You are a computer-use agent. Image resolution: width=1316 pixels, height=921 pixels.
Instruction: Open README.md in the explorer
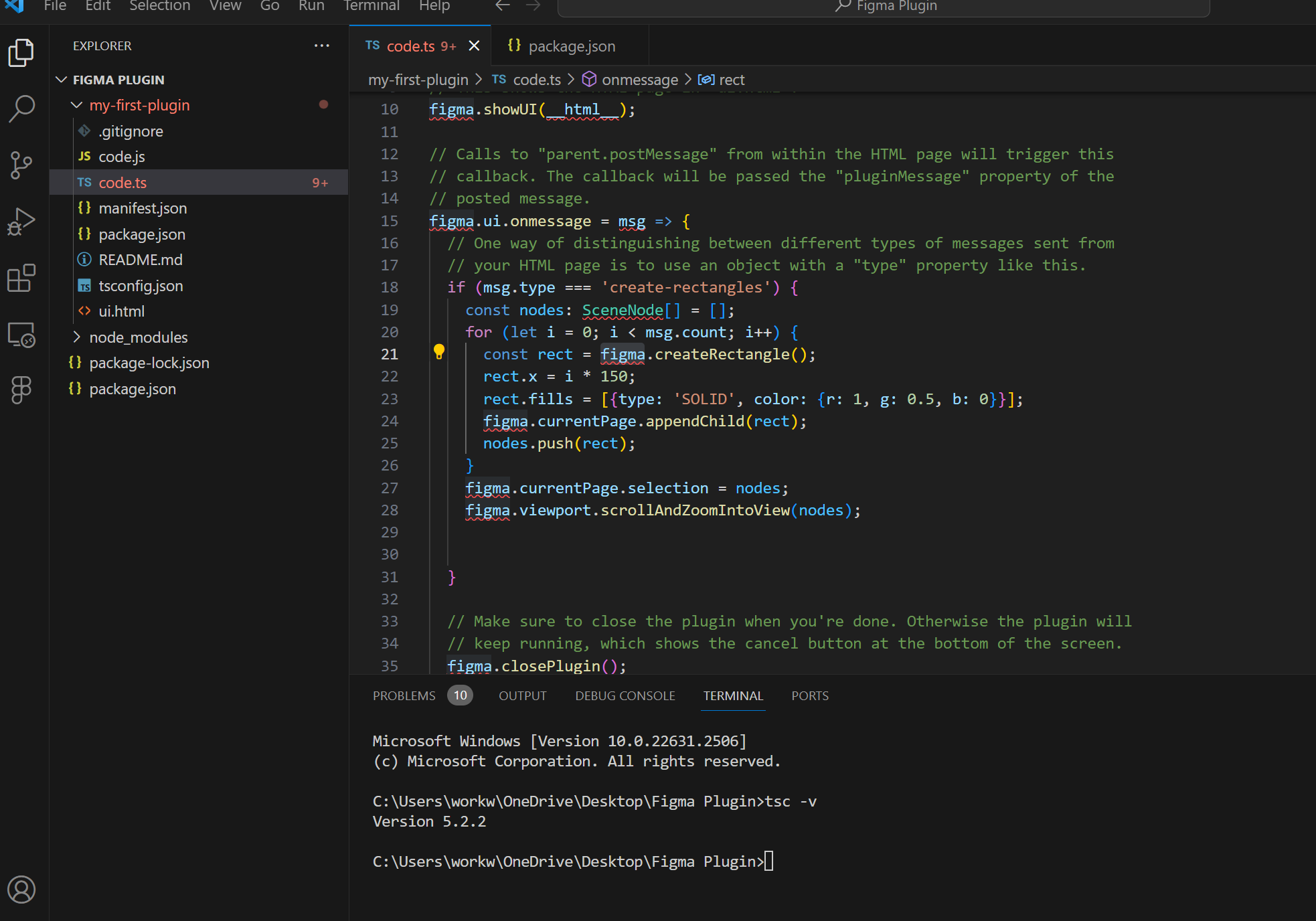[141, 260]
